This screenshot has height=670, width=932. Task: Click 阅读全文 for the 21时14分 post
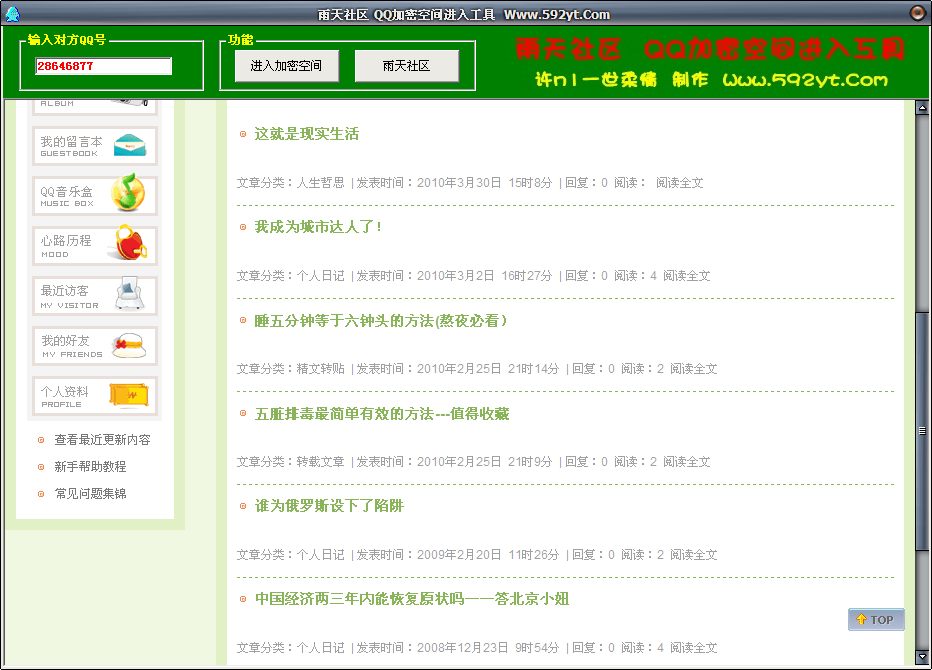[x=694, y=369]
